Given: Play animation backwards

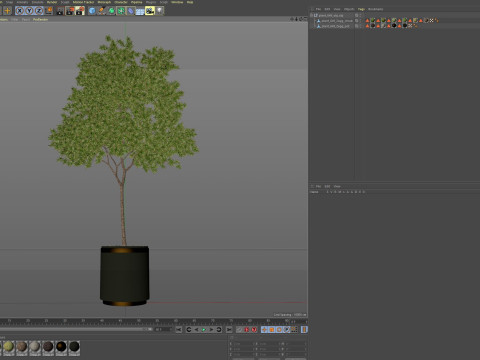Looking at the screenshot, I should click(x=197, y=329).
